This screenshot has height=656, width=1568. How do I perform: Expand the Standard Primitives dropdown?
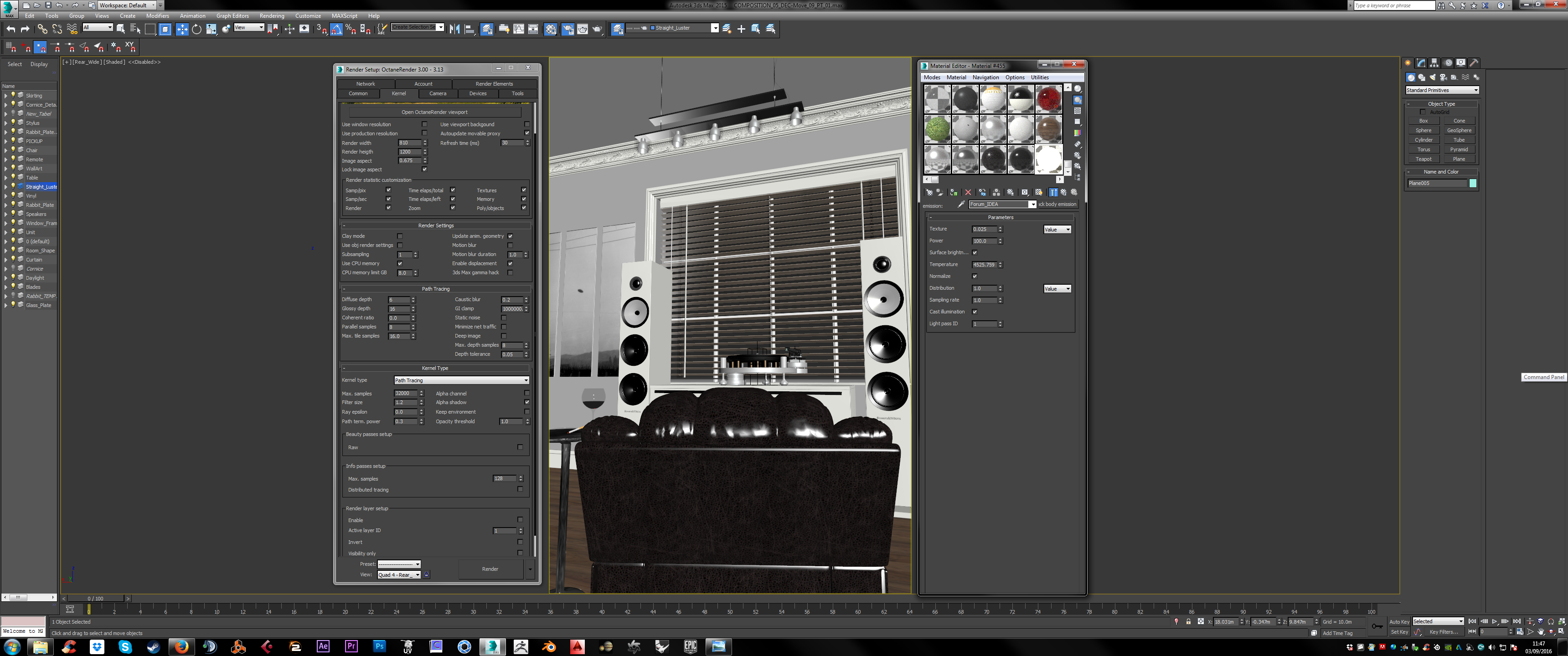[1441, 90]
